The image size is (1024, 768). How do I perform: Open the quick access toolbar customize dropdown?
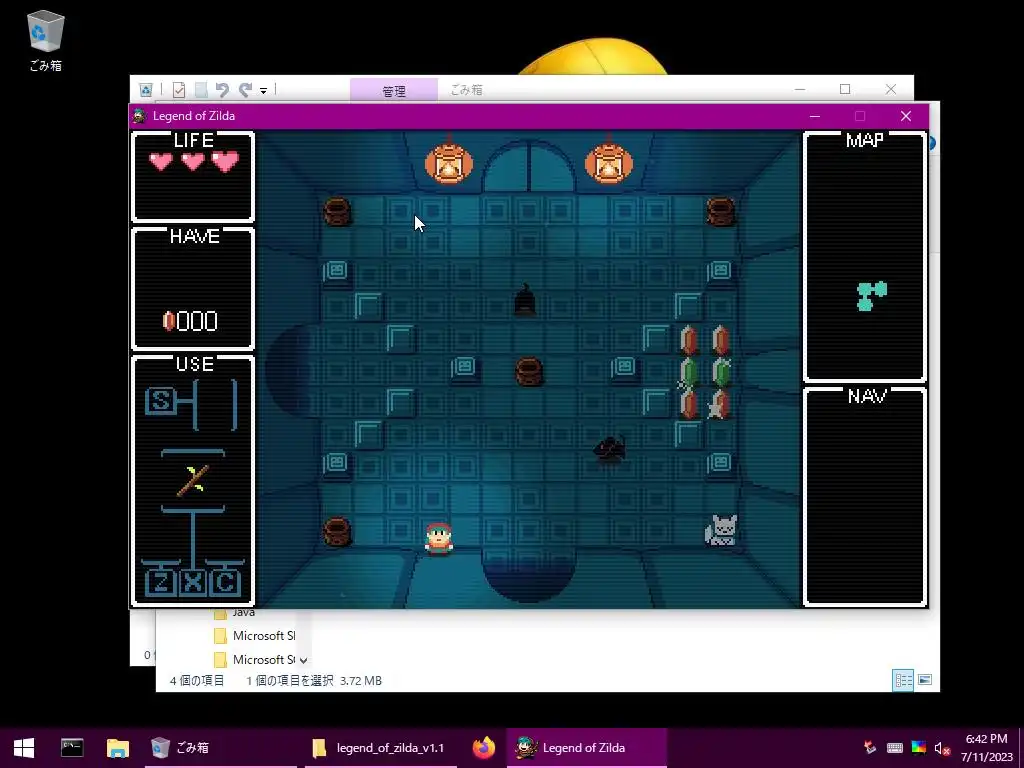pyautogui.click(x=263, y=90)
